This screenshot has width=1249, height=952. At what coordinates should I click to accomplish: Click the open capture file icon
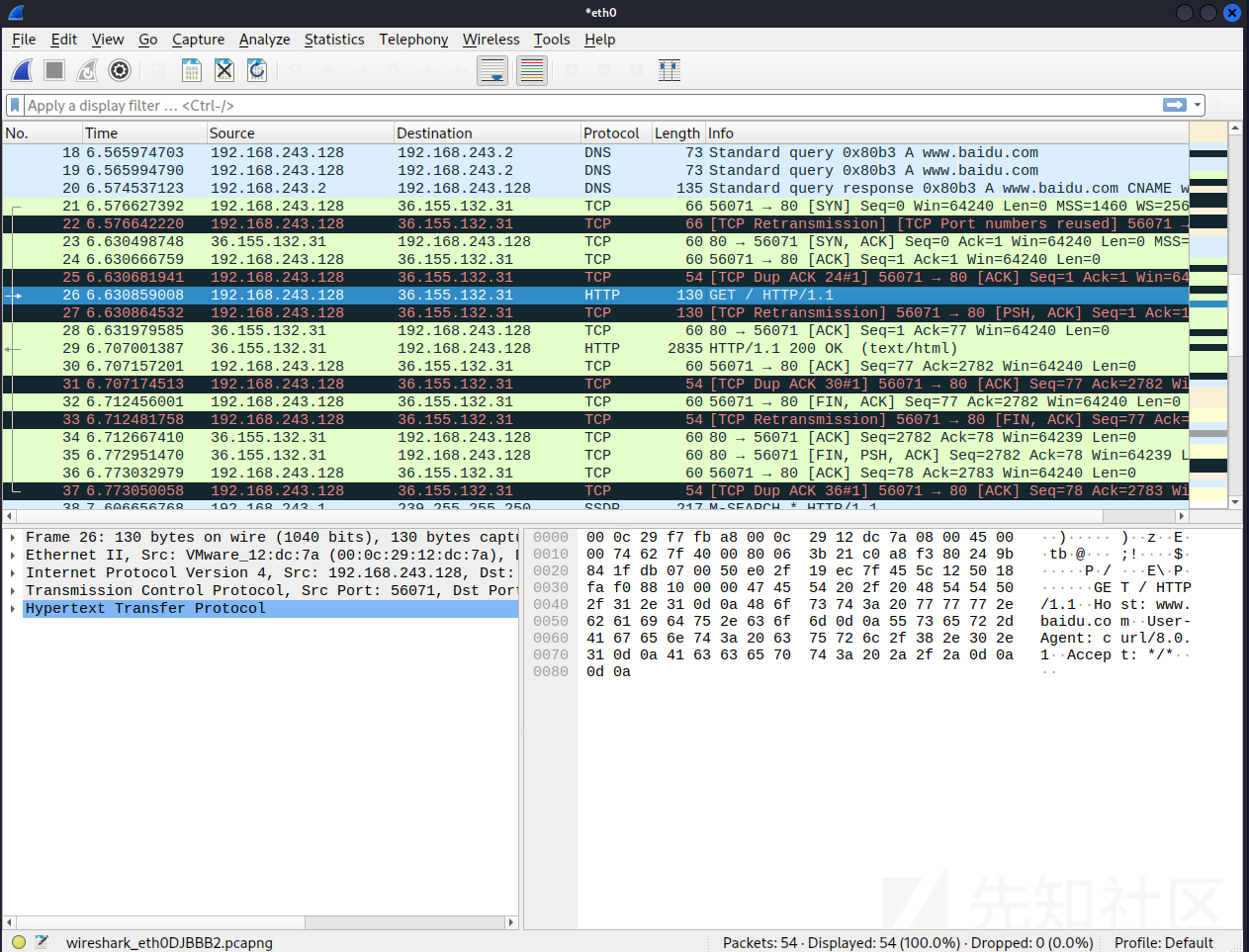click(192, 70)
